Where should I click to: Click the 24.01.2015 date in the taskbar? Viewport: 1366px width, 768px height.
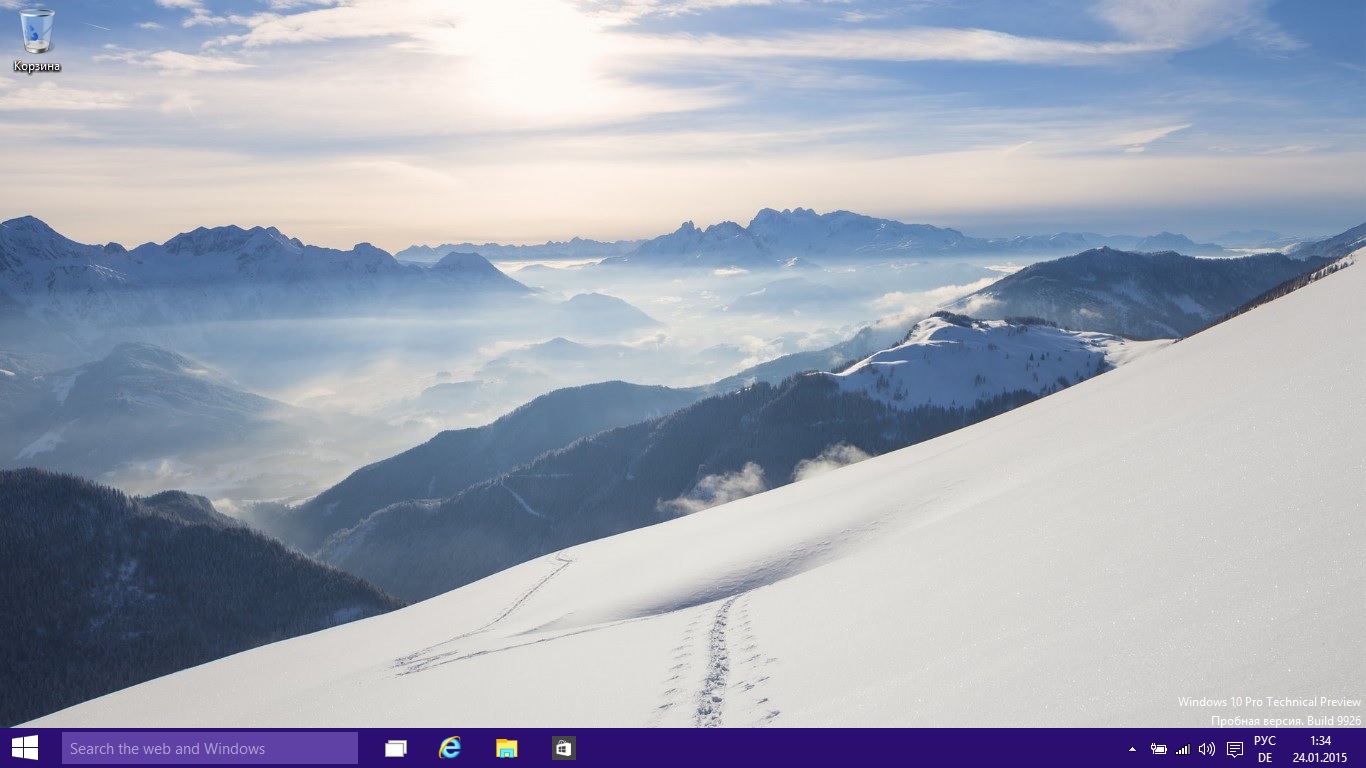tap(1320, 758)
